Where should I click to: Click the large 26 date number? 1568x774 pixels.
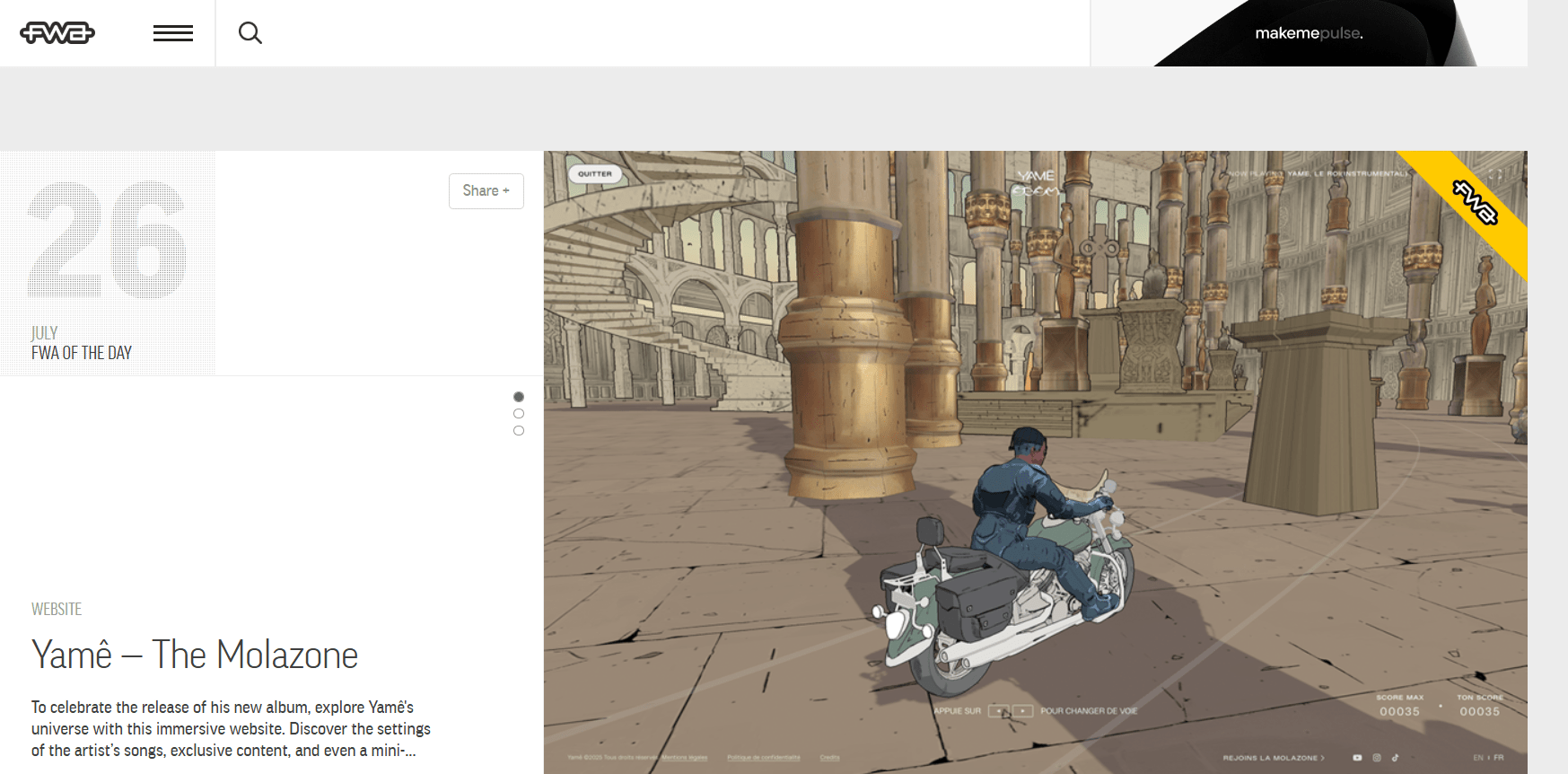[107, 240]
